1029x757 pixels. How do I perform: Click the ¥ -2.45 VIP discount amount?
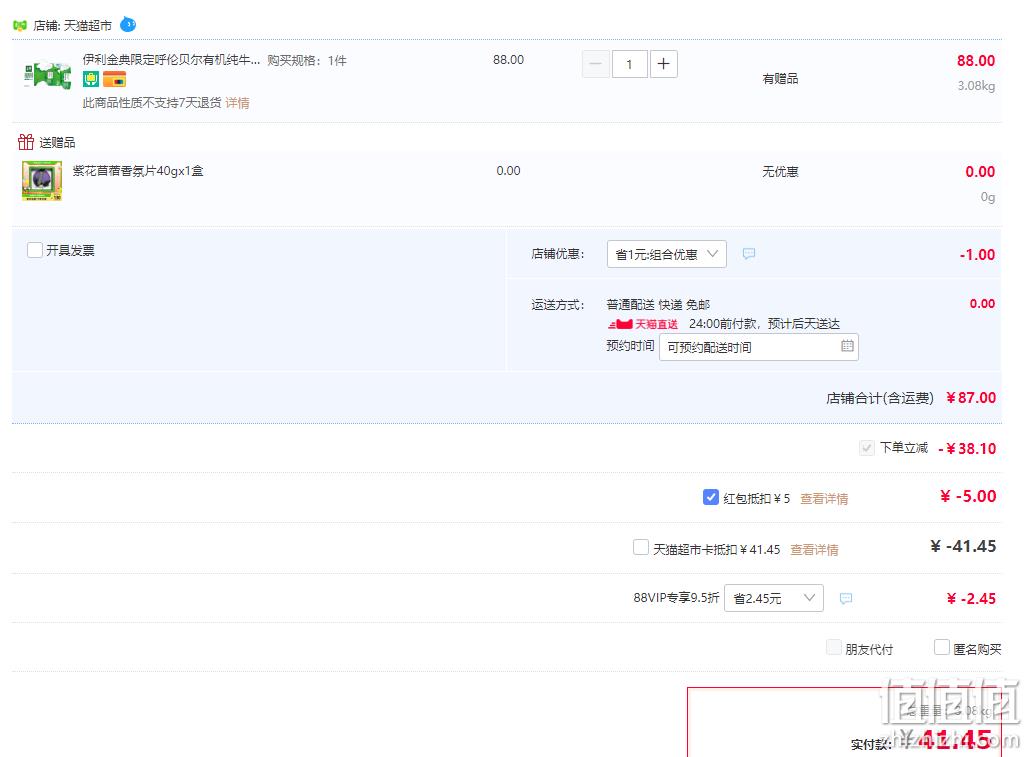(x=971, y=598)
